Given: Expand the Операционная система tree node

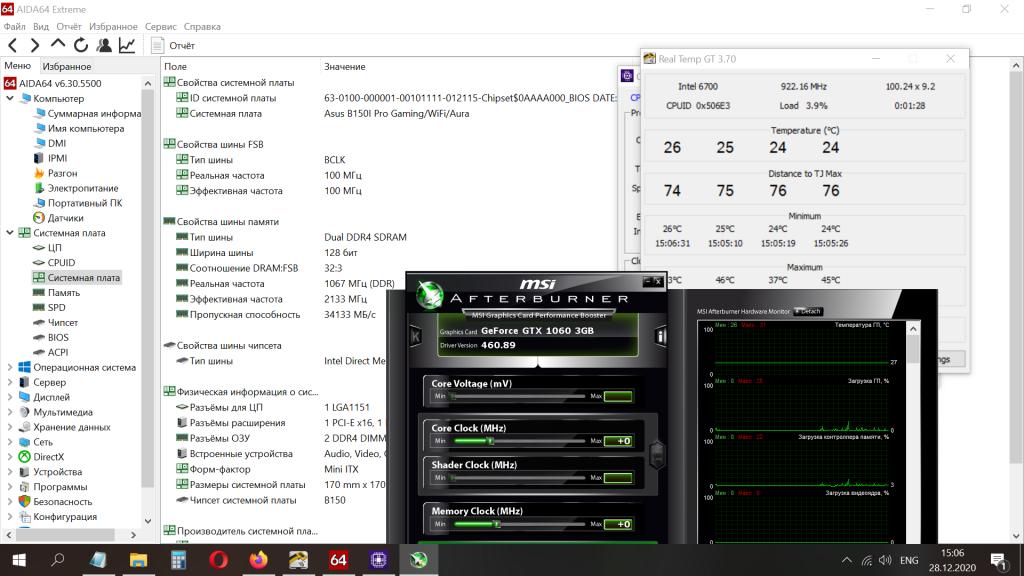Looking at the screenshot, I should click(10, 367).
